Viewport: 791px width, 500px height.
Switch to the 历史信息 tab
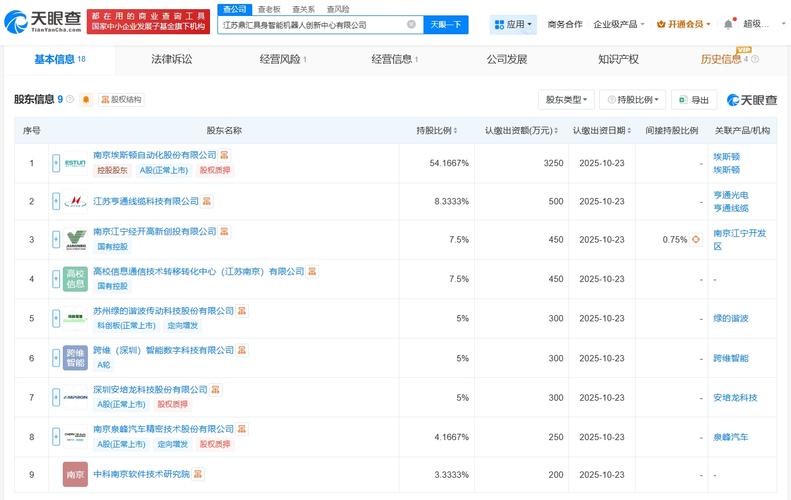(721, 60)
